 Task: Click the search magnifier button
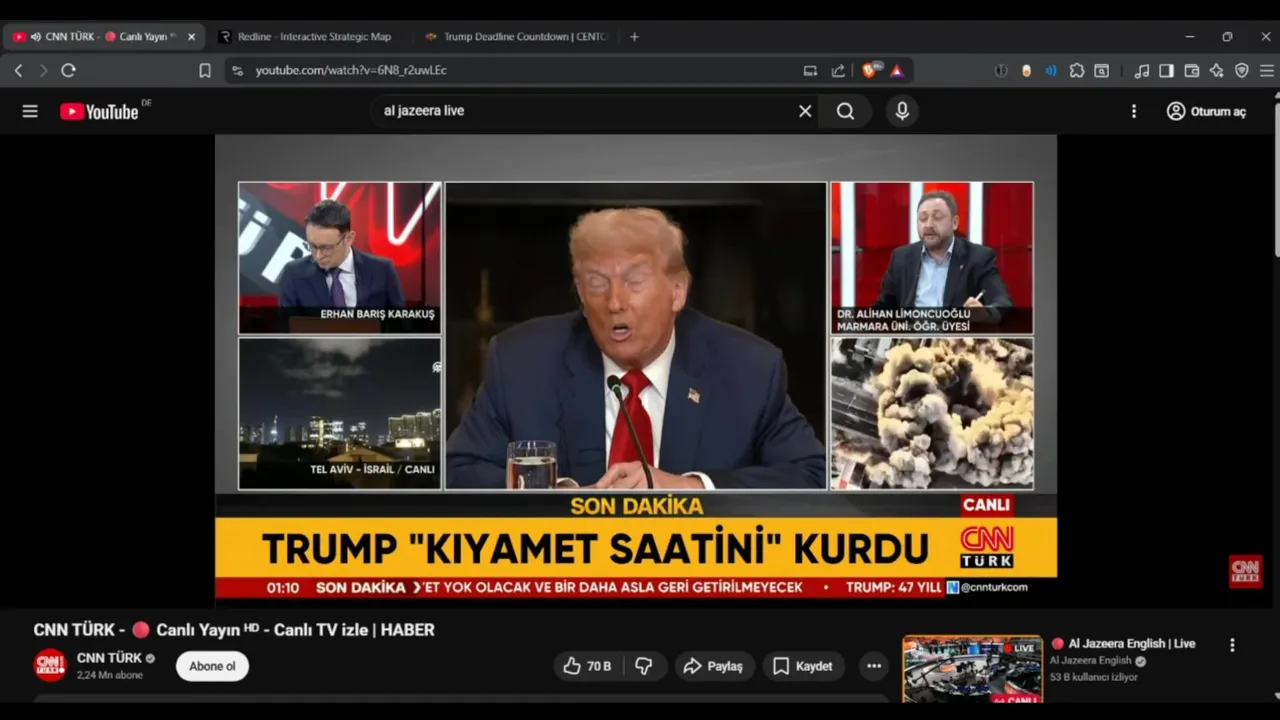846,111
